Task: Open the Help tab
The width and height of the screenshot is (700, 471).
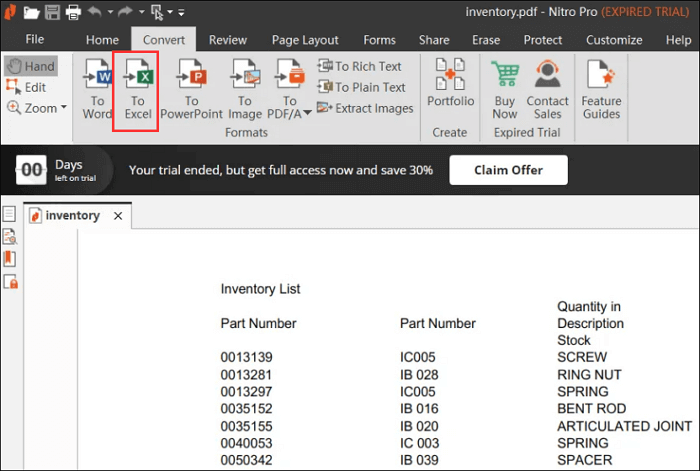Action: [x=679, y=40]
